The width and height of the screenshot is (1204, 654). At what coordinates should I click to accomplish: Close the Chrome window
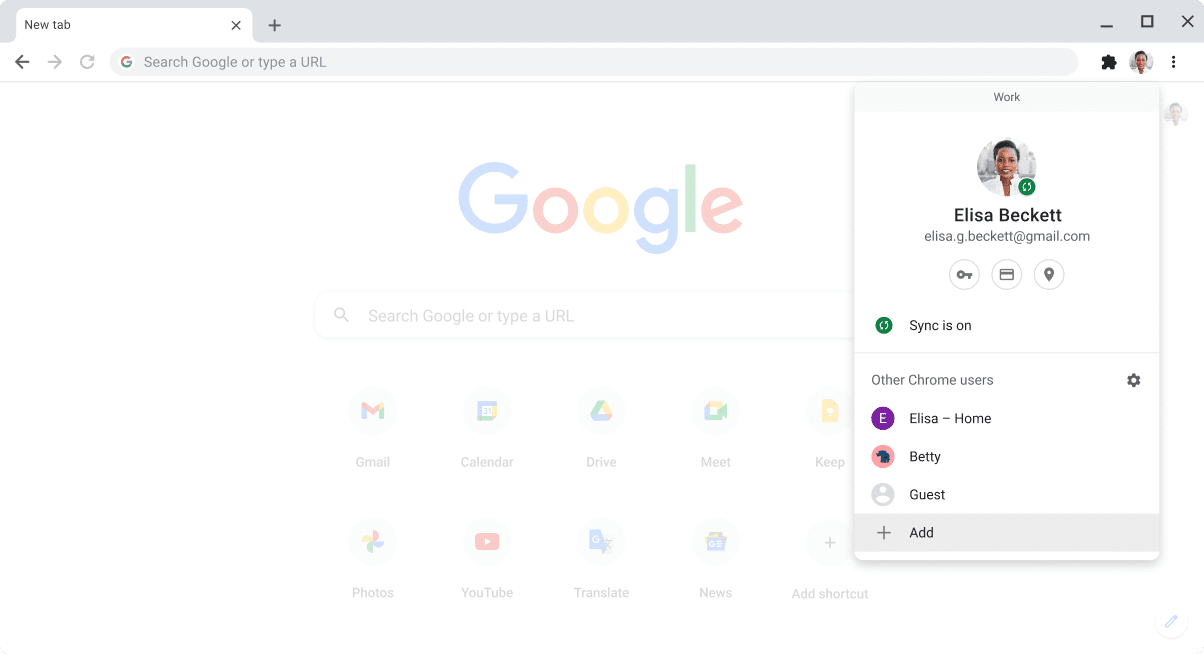tap(1188, 22)
